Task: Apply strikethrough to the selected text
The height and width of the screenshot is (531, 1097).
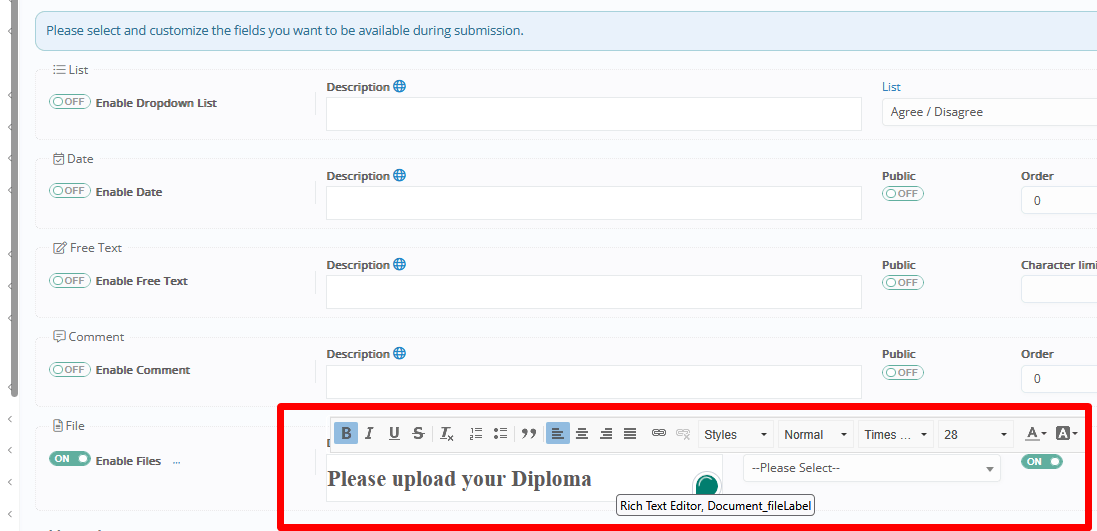Action: [418, 433]
